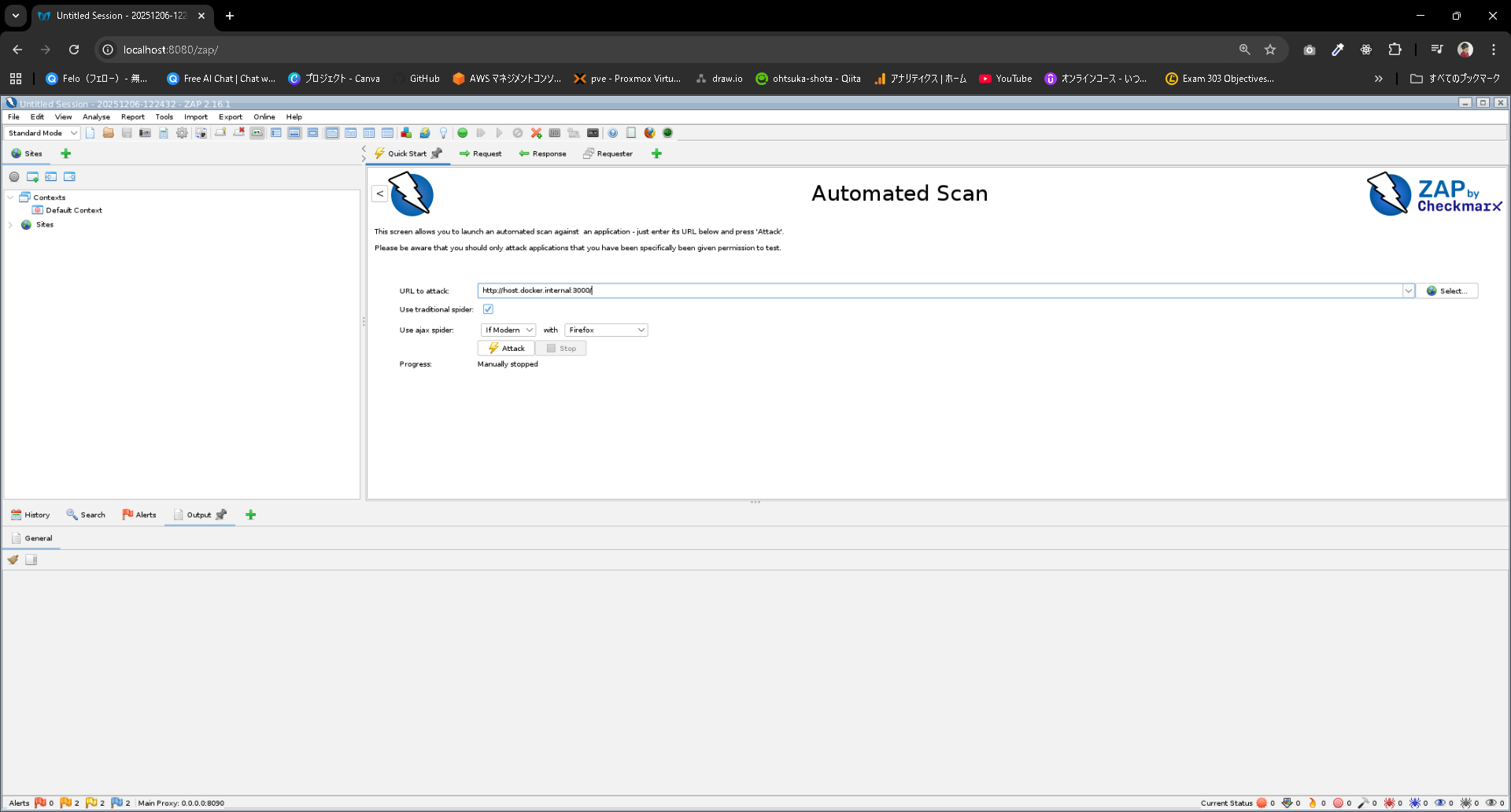Click the blue question mark help icon
1511x812 pixels.
(612, 133)
